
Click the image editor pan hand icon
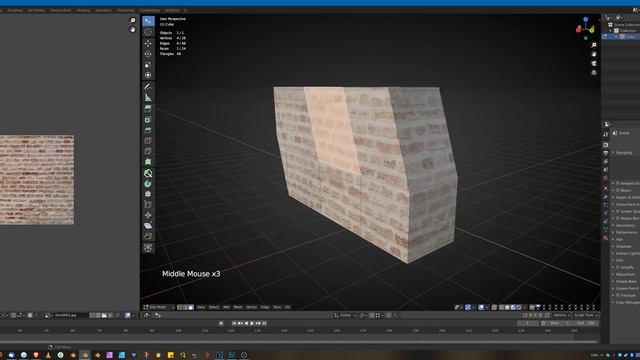click(x=132, y=29)
